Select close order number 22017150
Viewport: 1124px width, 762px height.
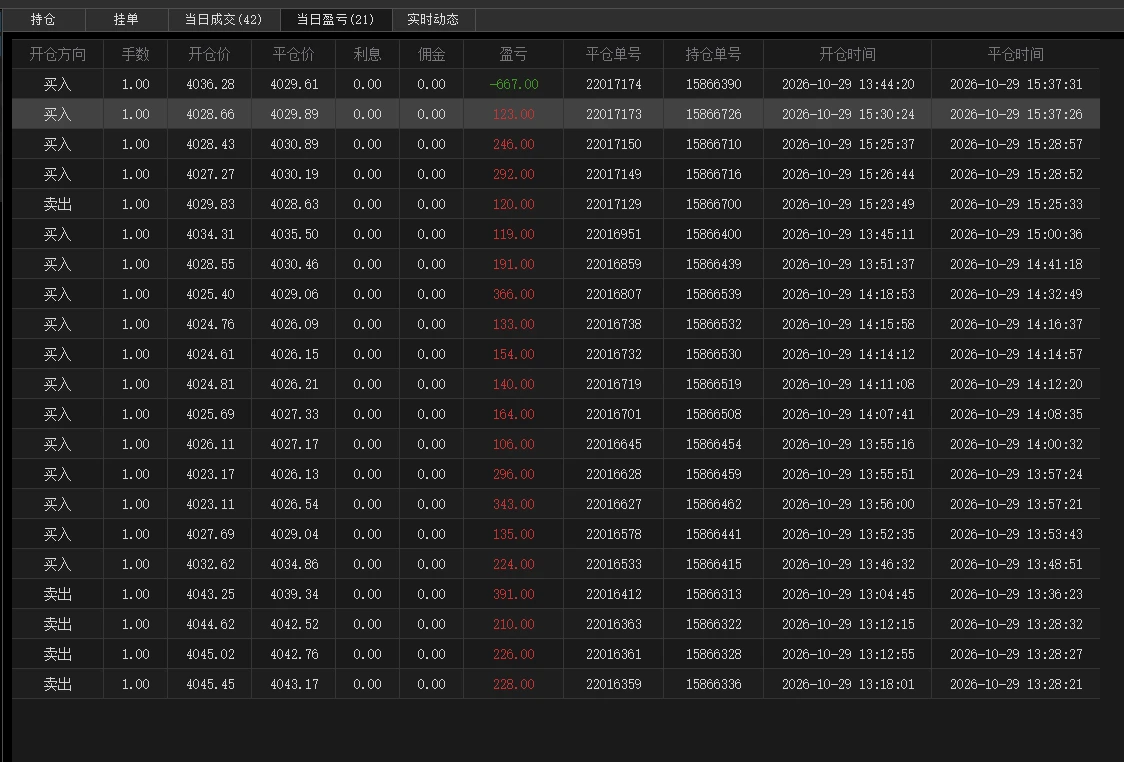point(614,145)
